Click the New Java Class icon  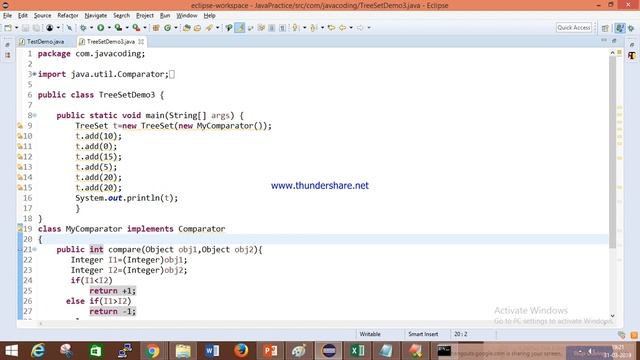coord(168,28)
